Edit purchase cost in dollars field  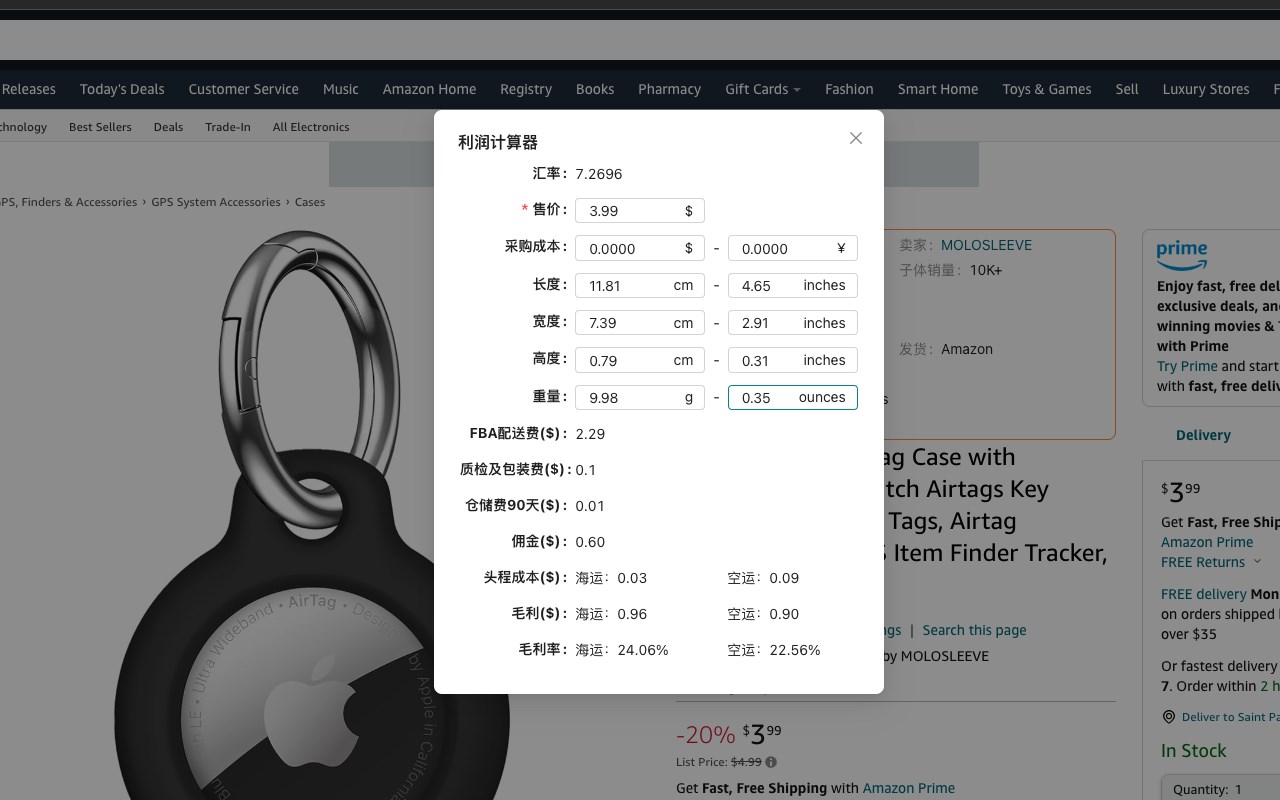(640, 248)
